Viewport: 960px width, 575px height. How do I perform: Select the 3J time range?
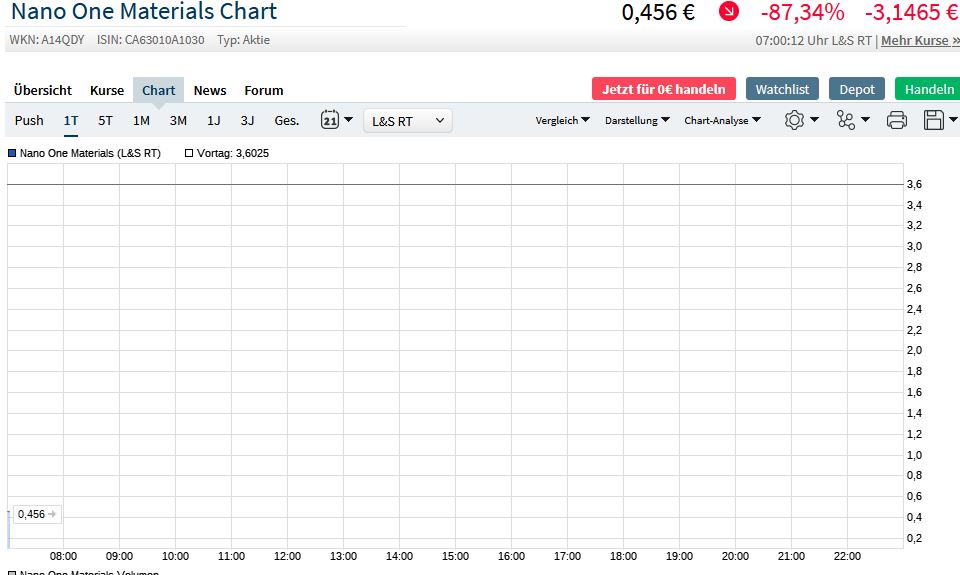coord(247,120)
